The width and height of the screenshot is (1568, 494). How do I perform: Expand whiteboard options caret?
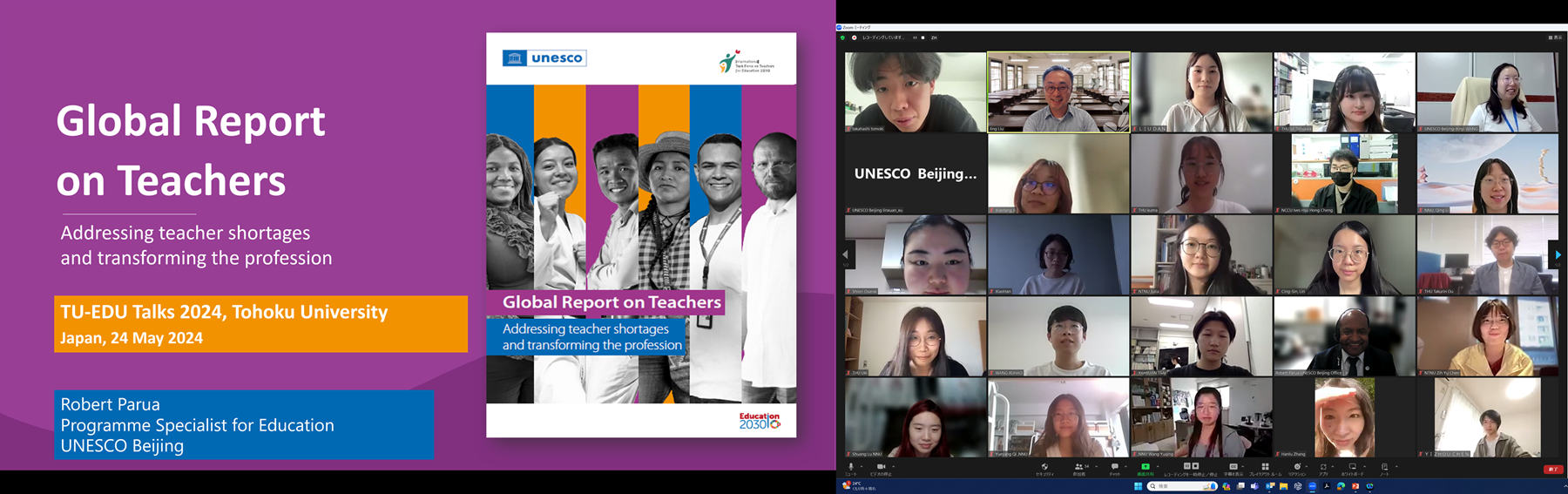coord(1364,466)
